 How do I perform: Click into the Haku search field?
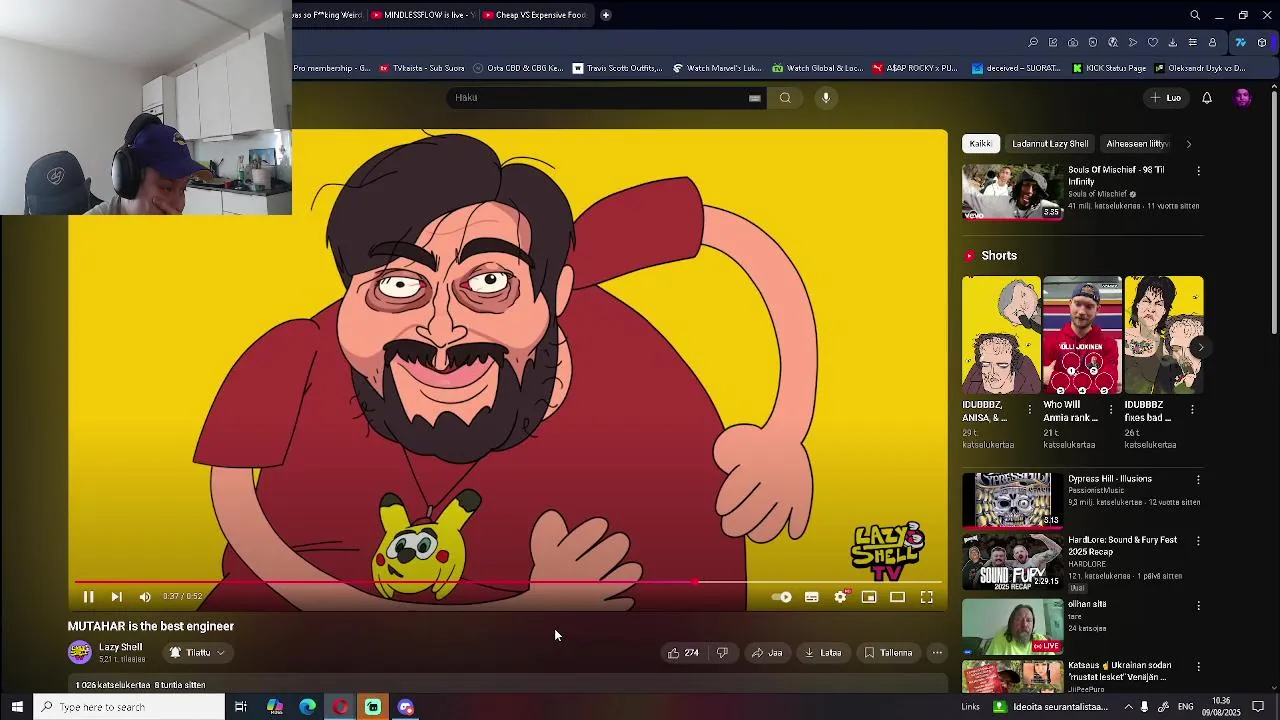598,98
